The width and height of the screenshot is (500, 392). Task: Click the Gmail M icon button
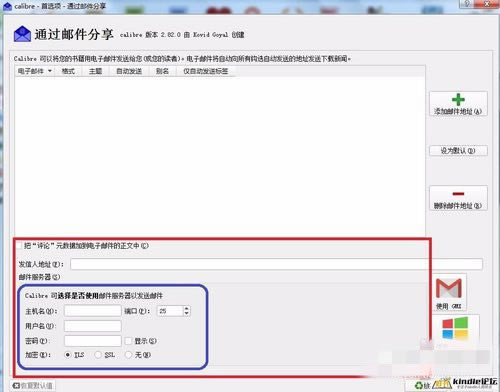[x=449, y=292]
